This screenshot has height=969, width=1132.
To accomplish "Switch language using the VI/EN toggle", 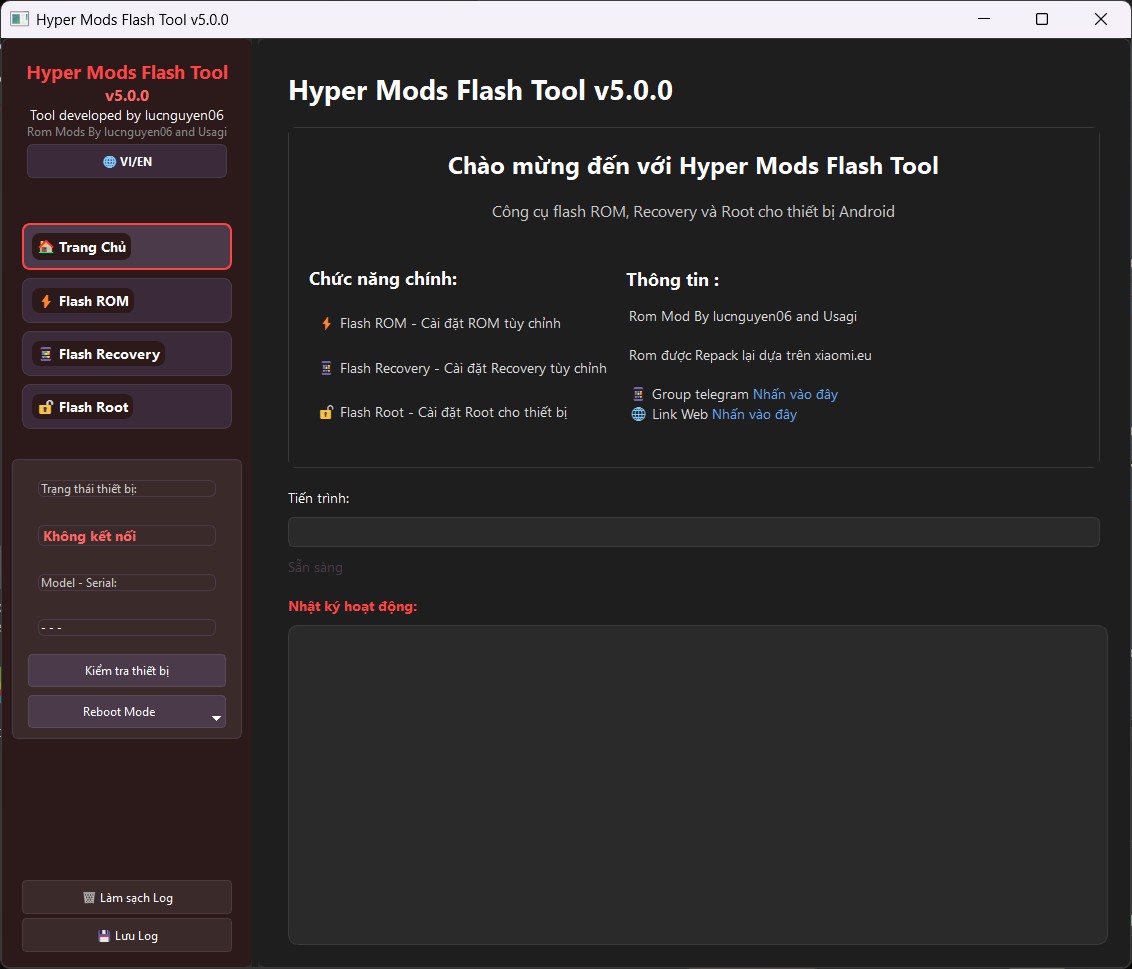I will tap(127, 160).
